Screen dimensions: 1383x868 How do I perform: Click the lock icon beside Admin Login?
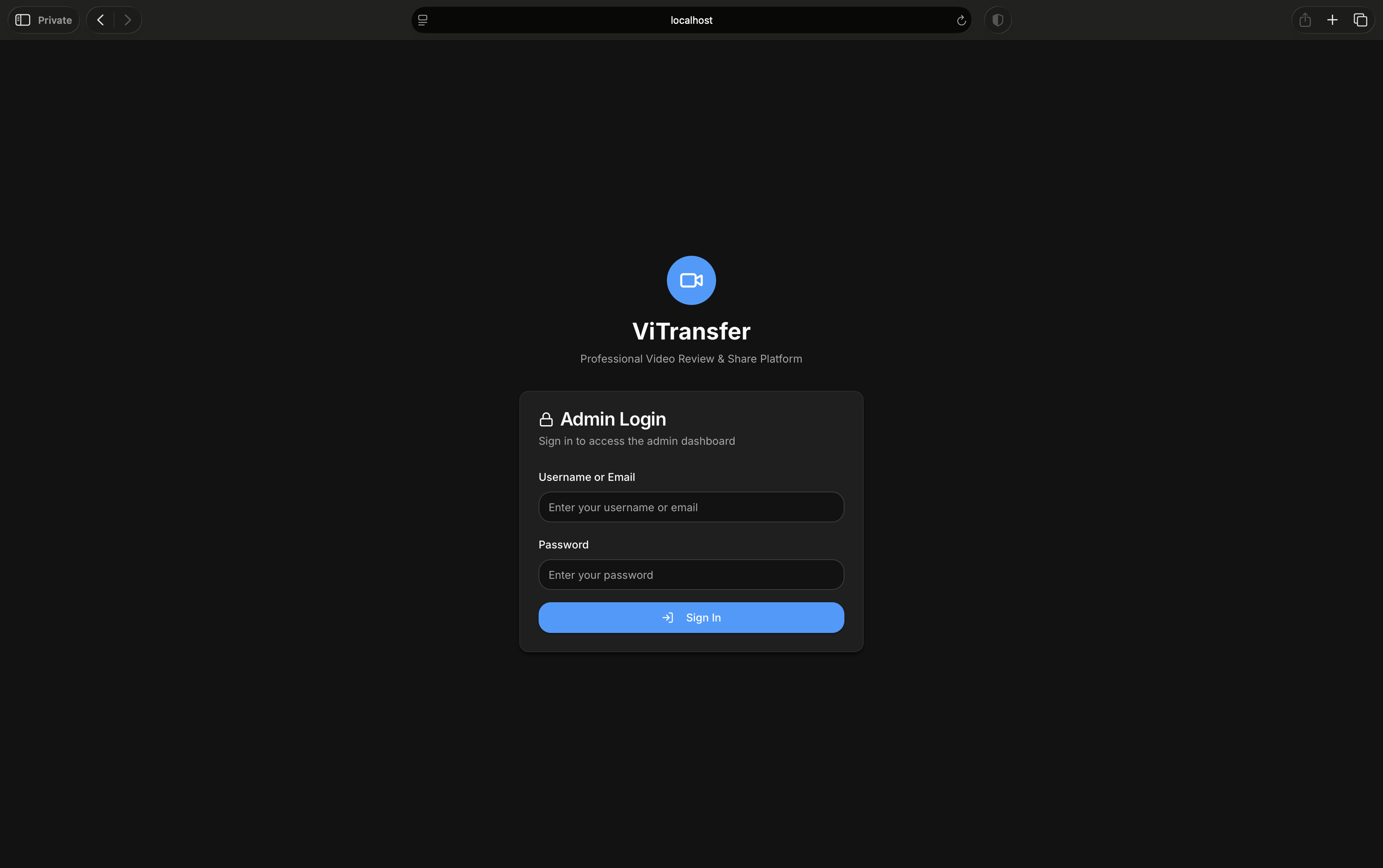click(x=546, y=420)
